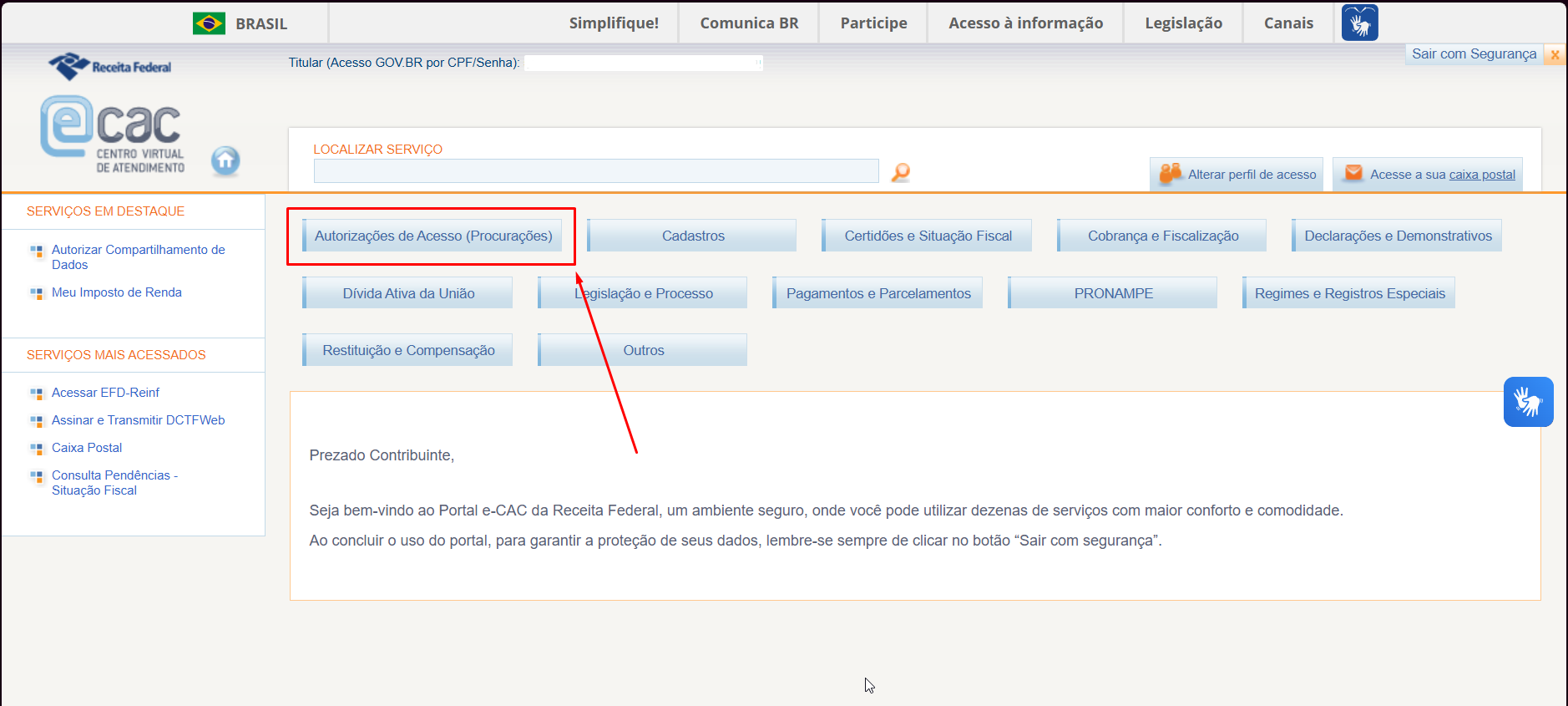Click the bullet icon beside Caixa Postal
Screen dimensions: 1568x706
tap(37, 449)
